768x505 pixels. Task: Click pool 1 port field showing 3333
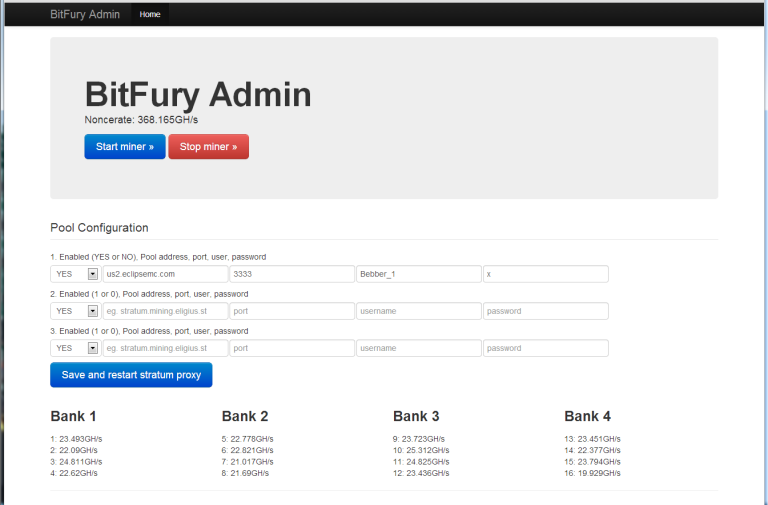click(x=291, y=274)
